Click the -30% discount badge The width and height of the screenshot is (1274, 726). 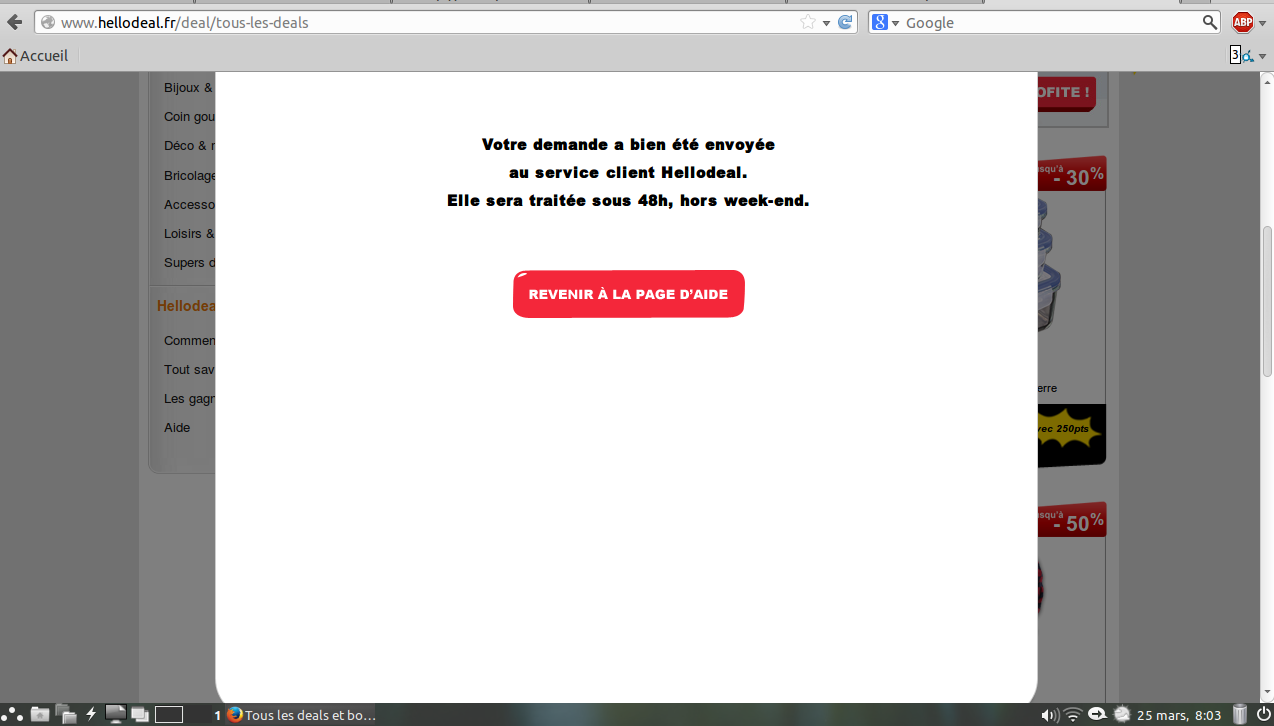click(1071, 175)
